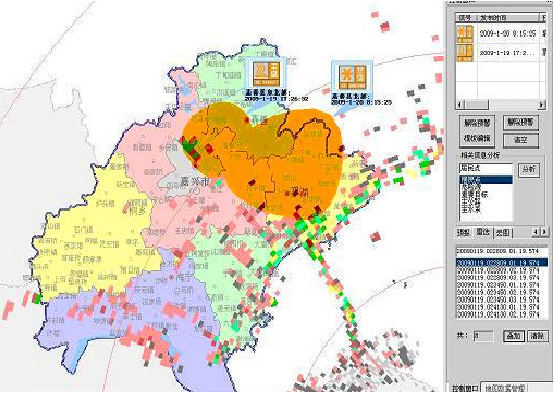Open the frost warning icon on the map
Viewport: 554px width, 393px height.
[267, 74]
